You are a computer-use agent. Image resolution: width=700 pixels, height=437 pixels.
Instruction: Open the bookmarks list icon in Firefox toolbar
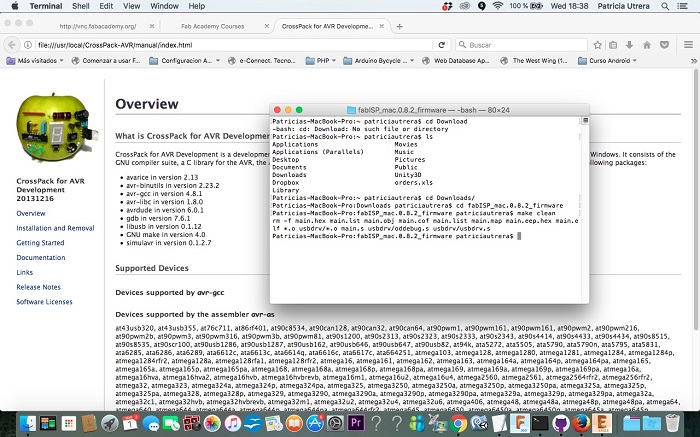pos(613,45)
